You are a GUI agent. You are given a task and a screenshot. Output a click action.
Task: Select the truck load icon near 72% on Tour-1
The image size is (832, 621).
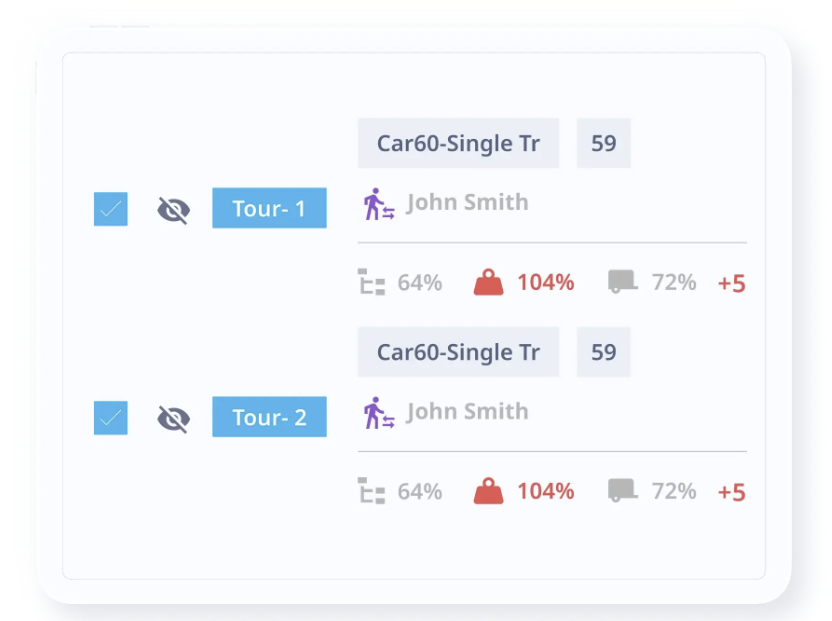621,283
